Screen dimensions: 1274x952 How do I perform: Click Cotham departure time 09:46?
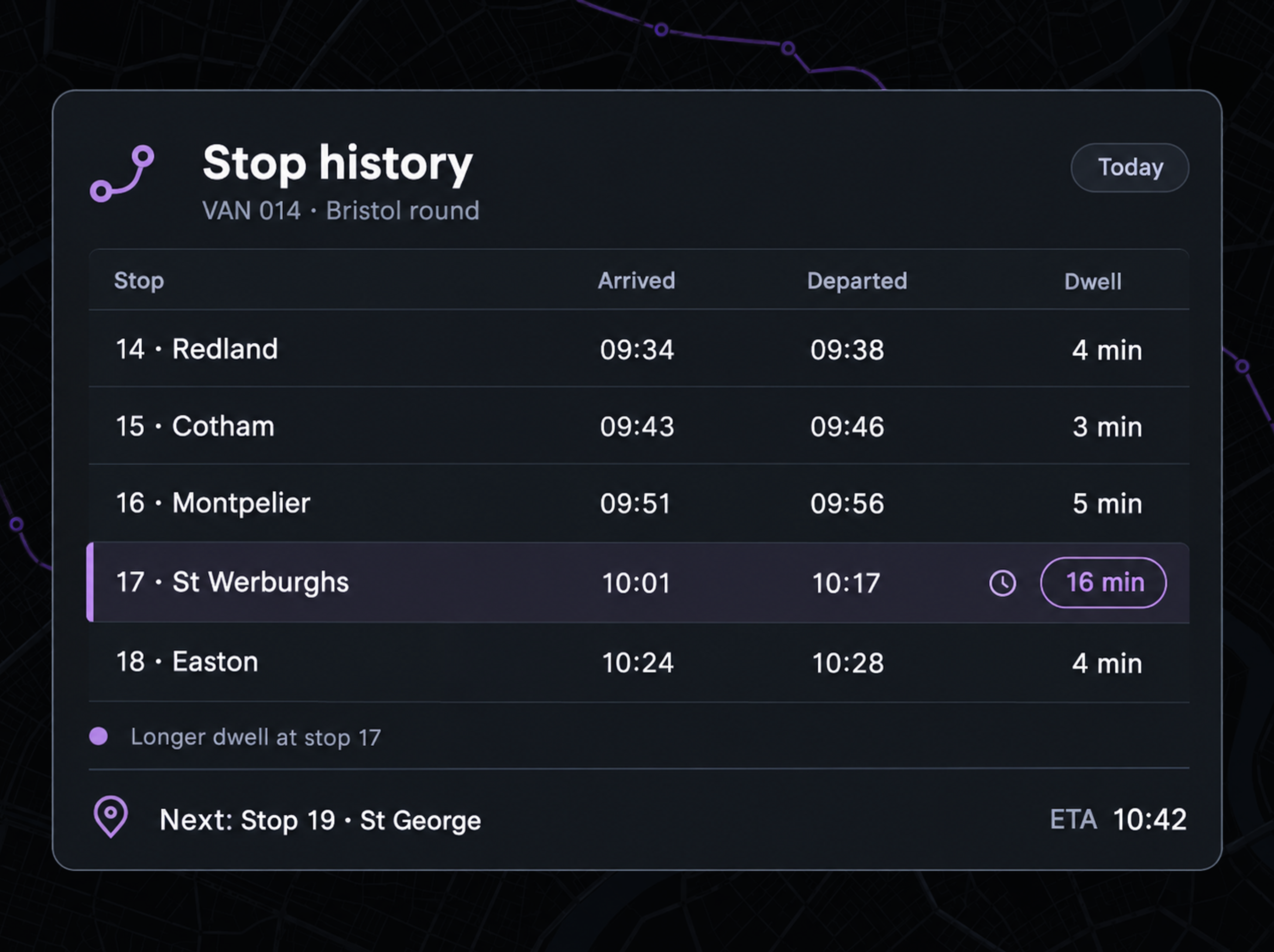[847, 427]
